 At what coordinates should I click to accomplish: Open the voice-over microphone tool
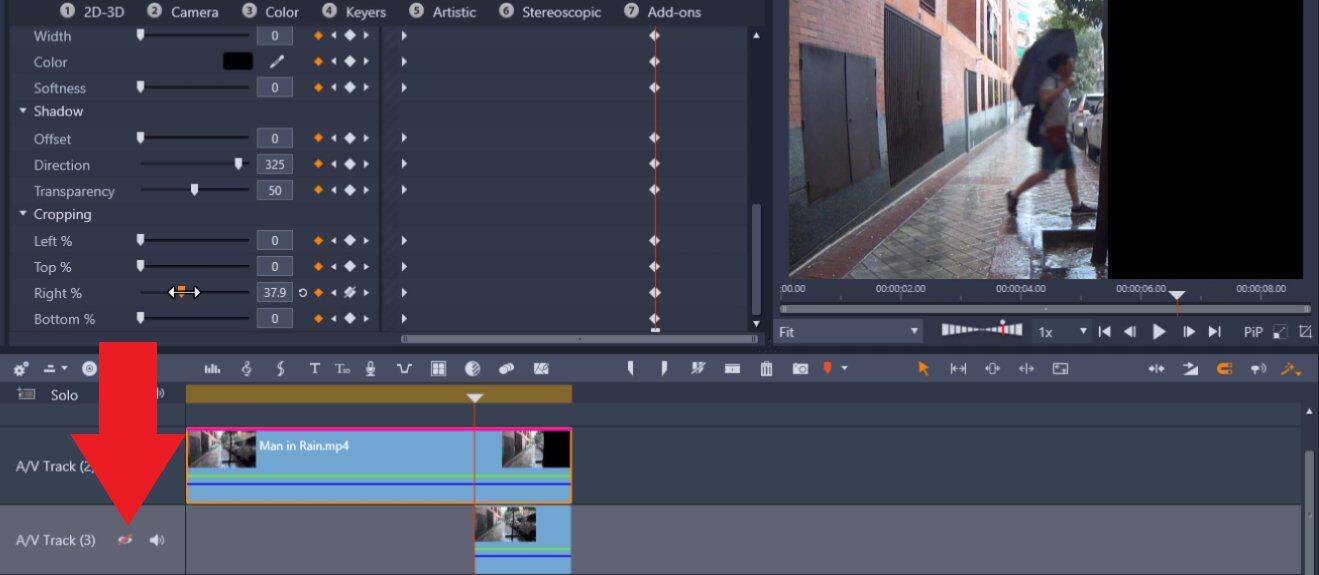(371, 369)
